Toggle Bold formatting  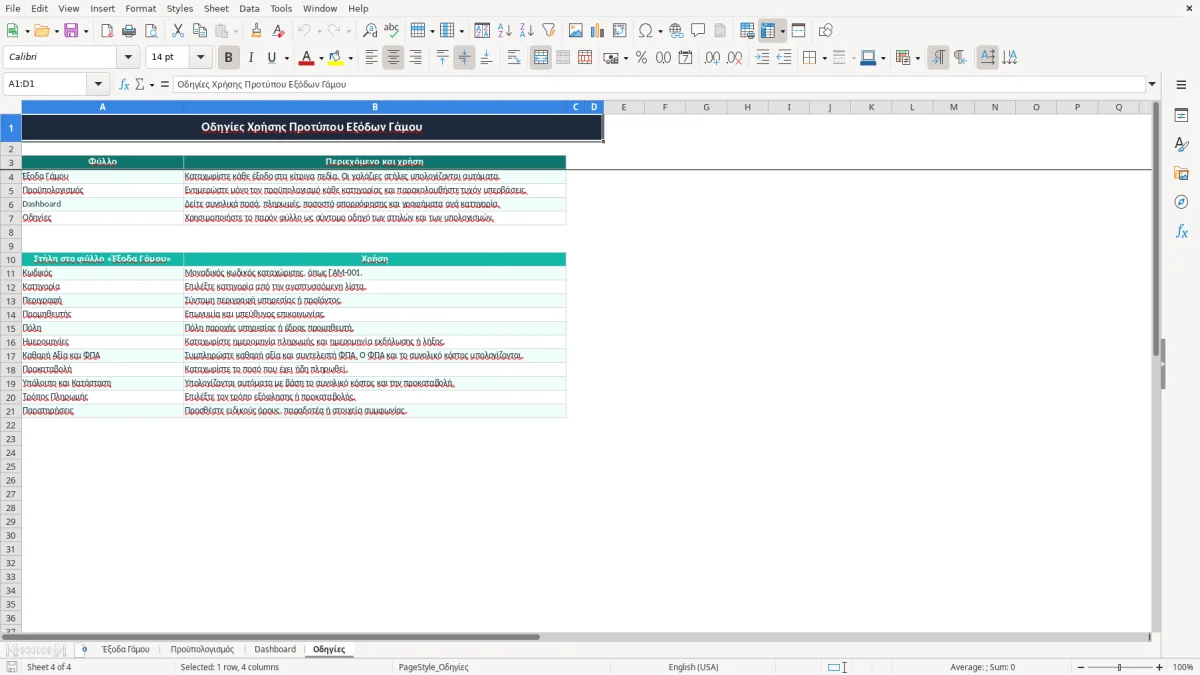pyautogui.click(x=228, y=58)
